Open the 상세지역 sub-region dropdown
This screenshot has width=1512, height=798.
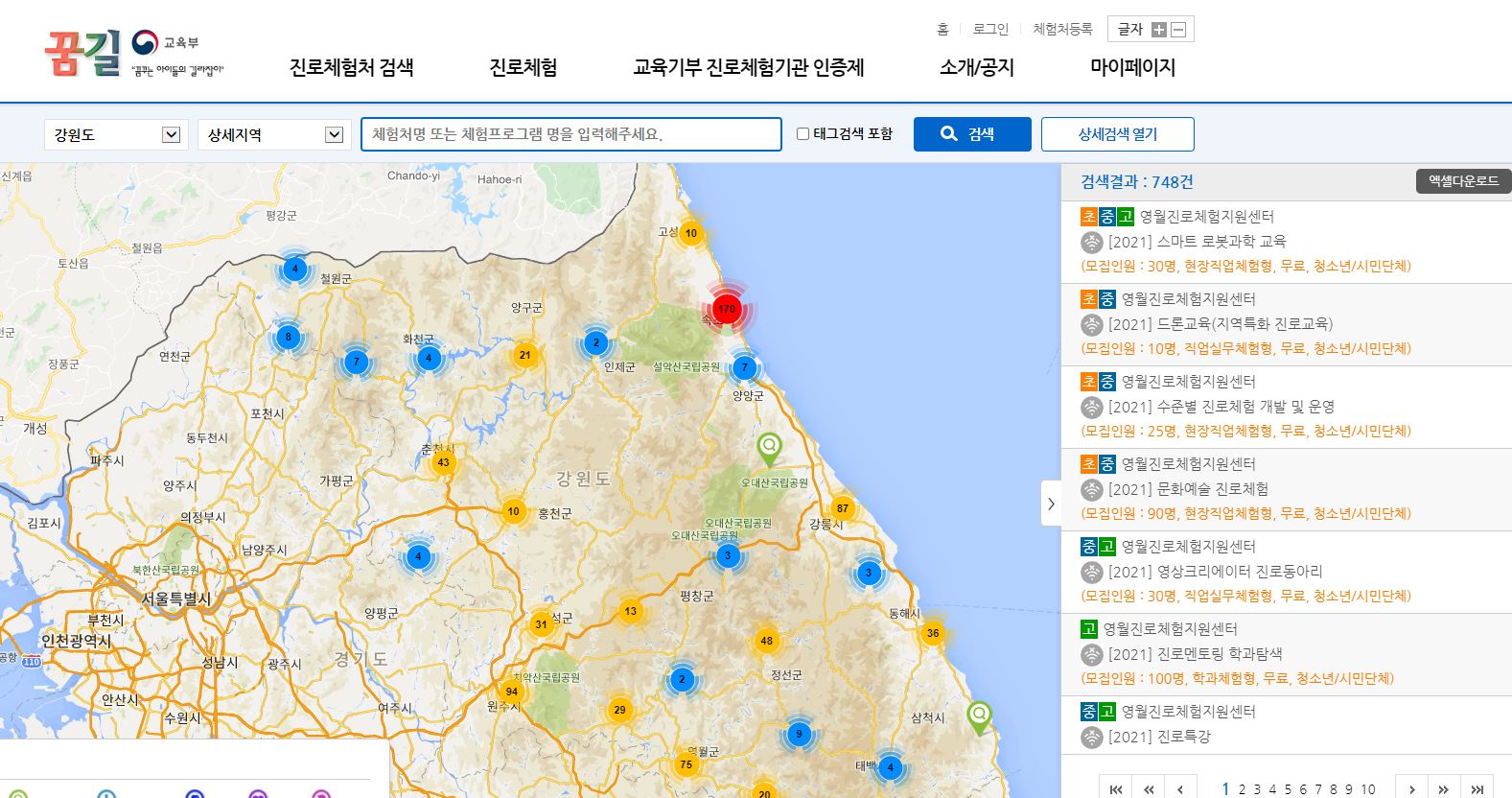click(x=274, y=134)
